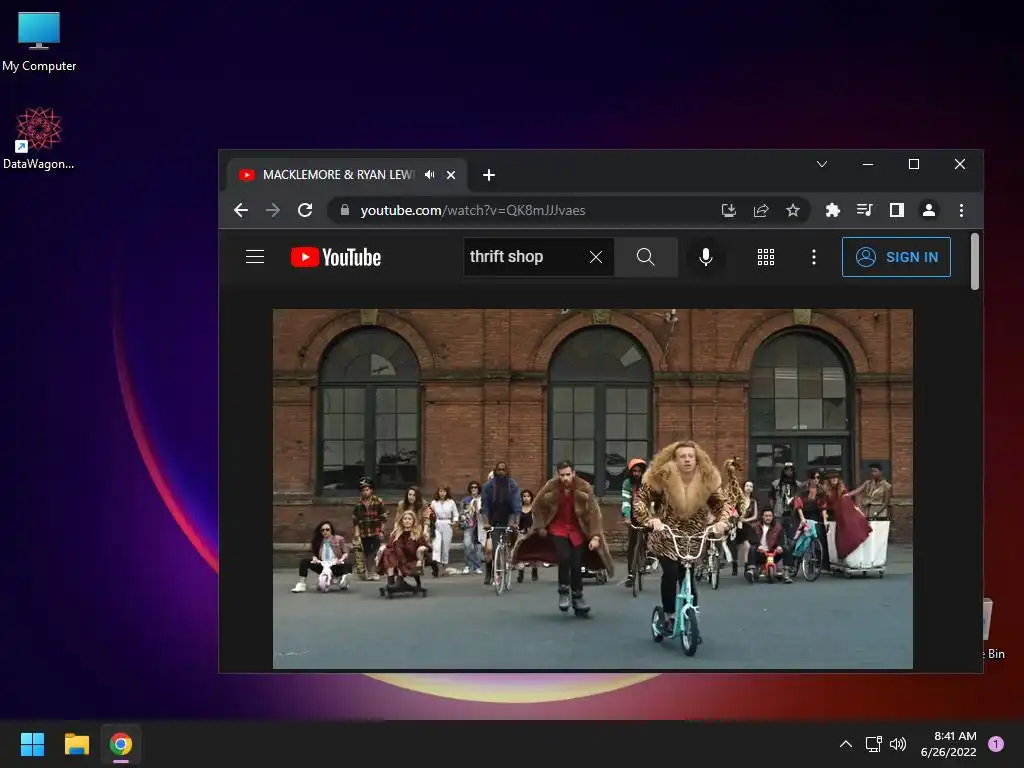Open File Explorer from the taskbar
This screenshot has height=768, width=1024.
pos(76,744)
